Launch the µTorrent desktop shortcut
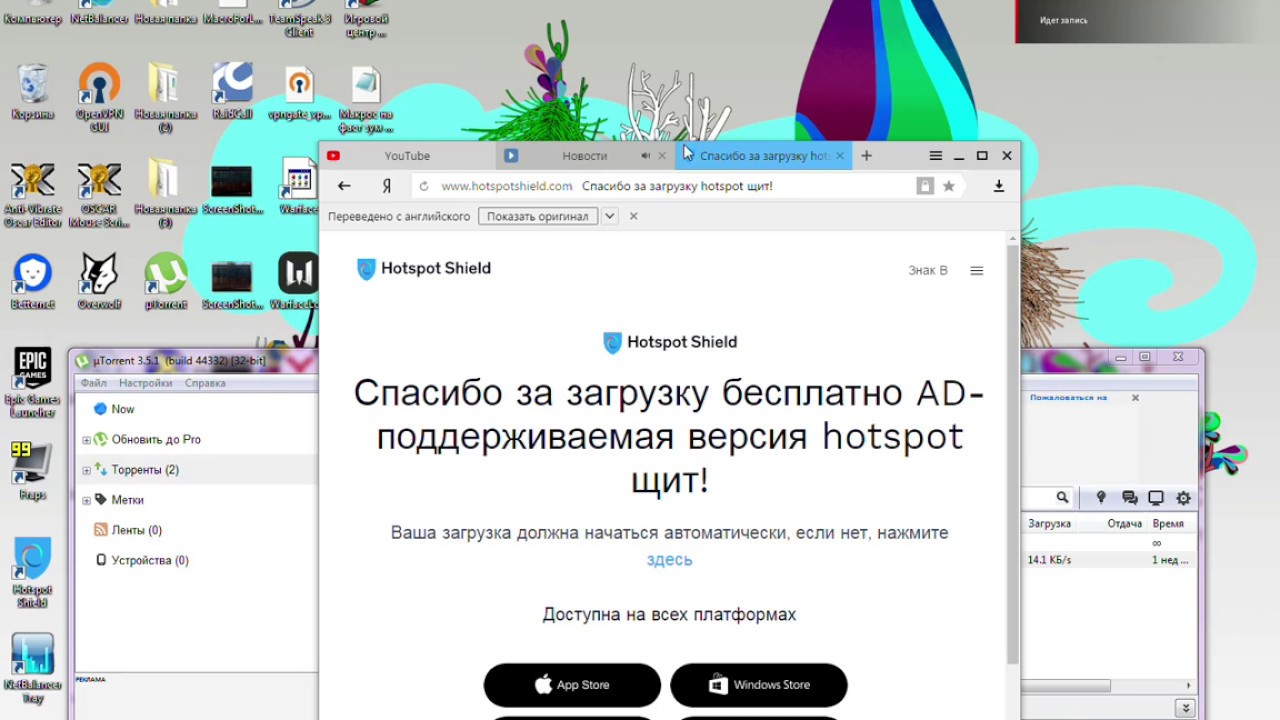1280x720 pixels. (165, 281)
